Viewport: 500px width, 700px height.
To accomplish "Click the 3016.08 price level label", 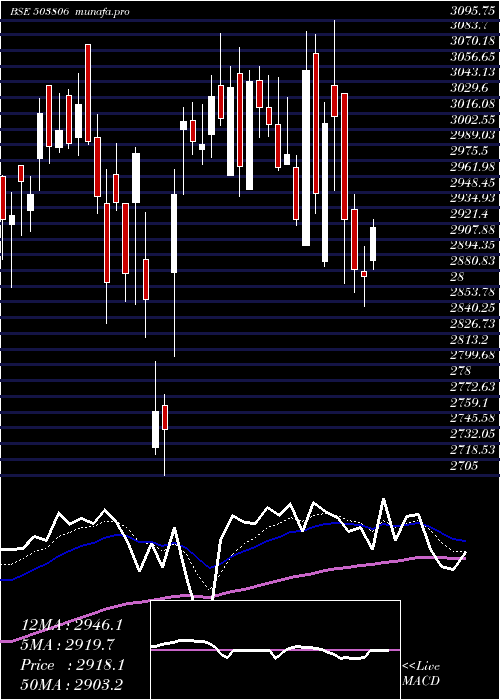I will click(x=473, y=104).
